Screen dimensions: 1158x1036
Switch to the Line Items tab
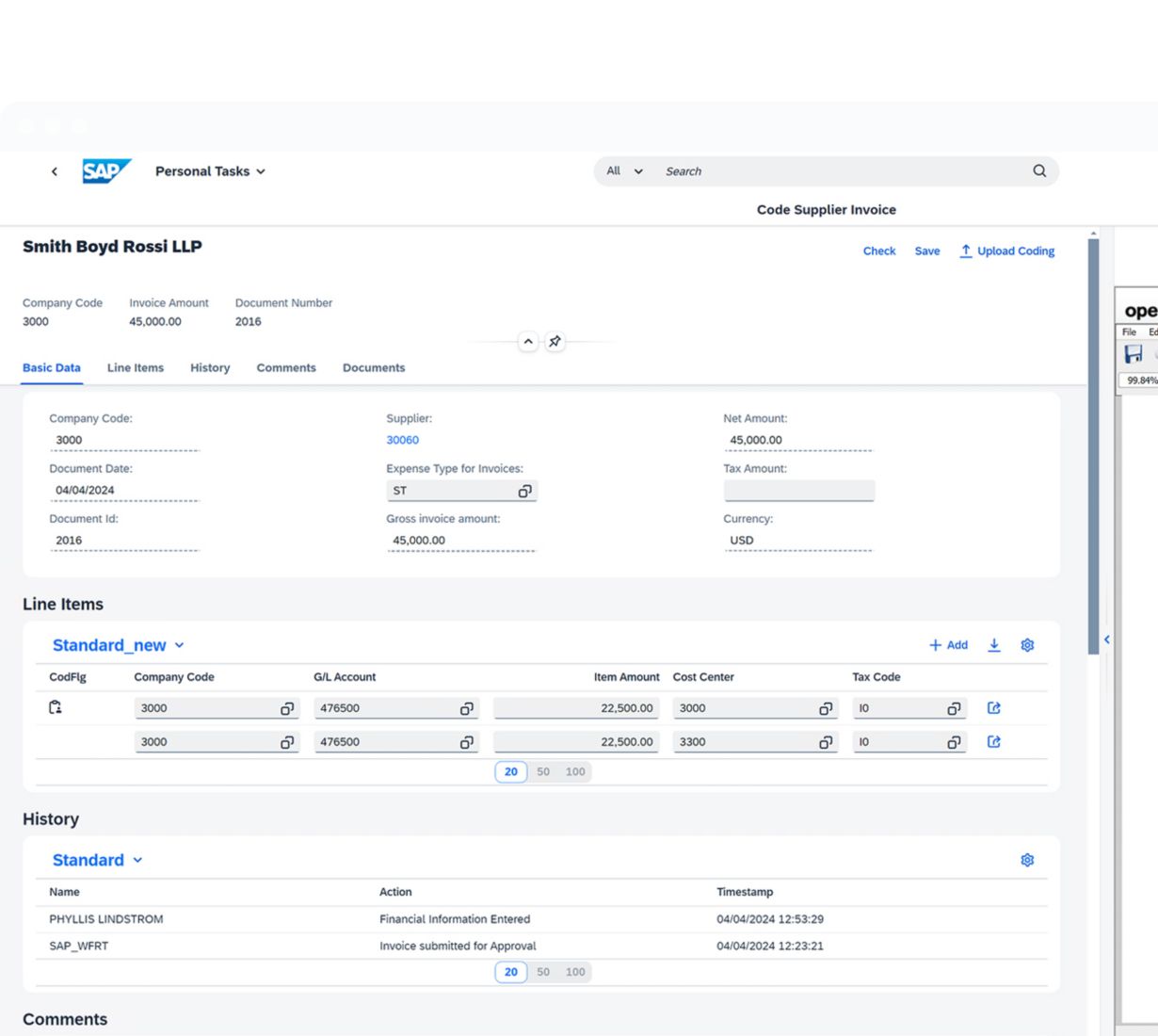click(x=136, y=368)
